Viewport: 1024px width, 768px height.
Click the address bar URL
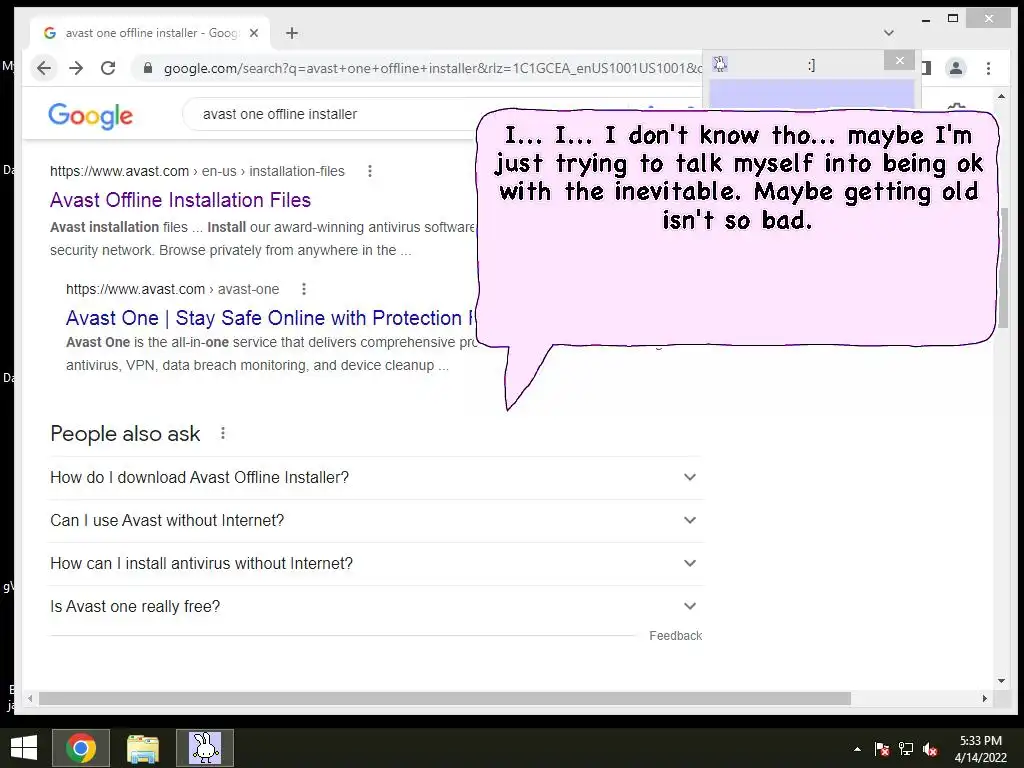(x=431, y=68)
